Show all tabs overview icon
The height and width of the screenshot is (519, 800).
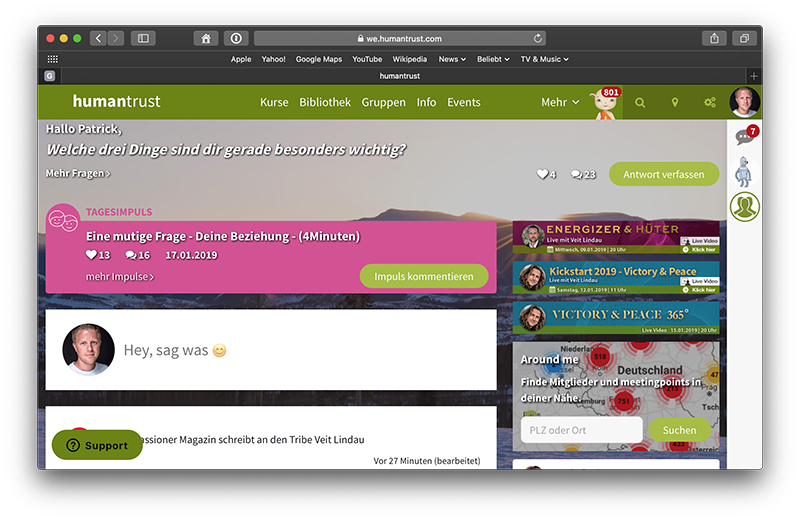(744, 38)
